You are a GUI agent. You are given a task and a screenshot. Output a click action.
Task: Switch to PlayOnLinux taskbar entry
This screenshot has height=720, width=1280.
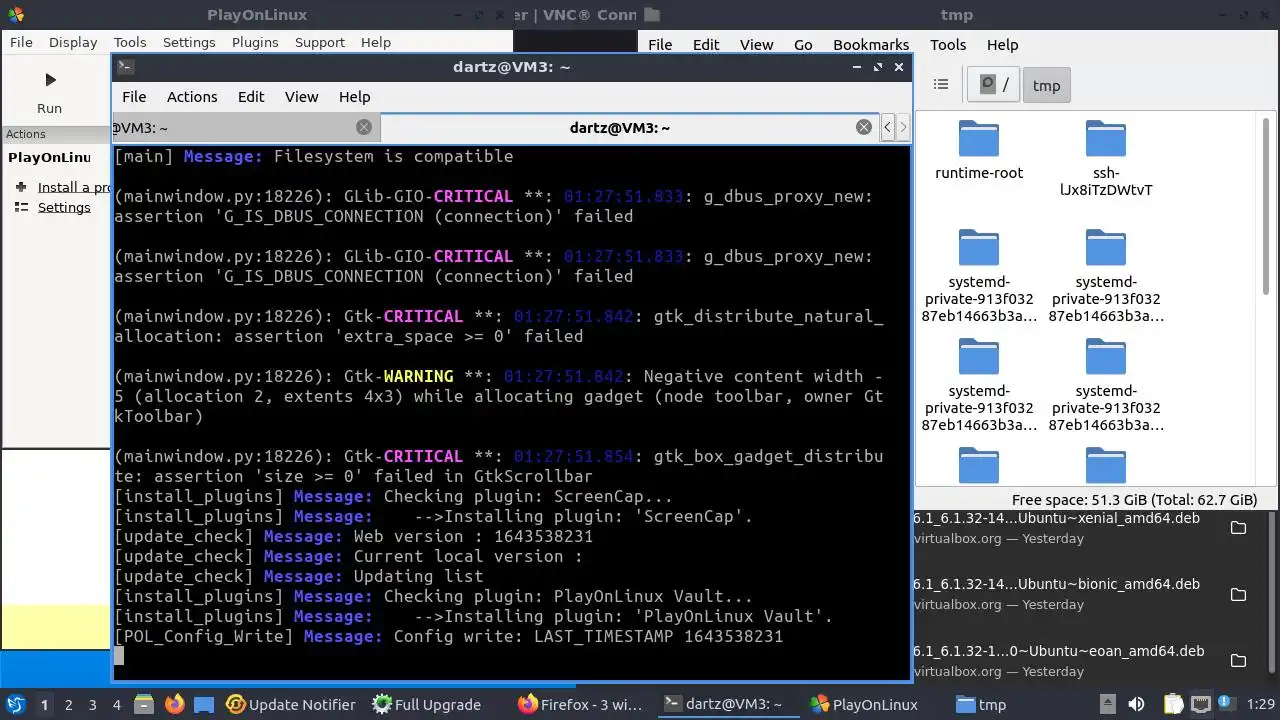864,704
